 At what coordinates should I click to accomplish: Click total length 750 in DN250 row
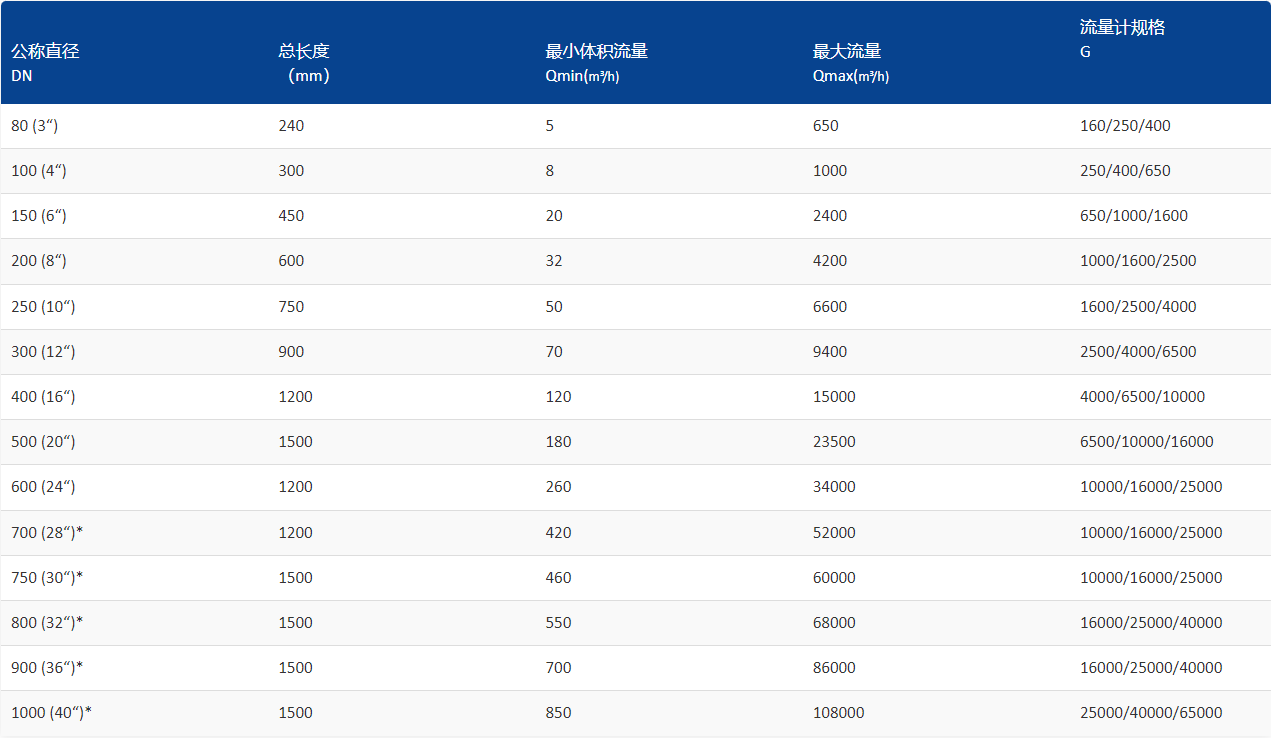291,307
